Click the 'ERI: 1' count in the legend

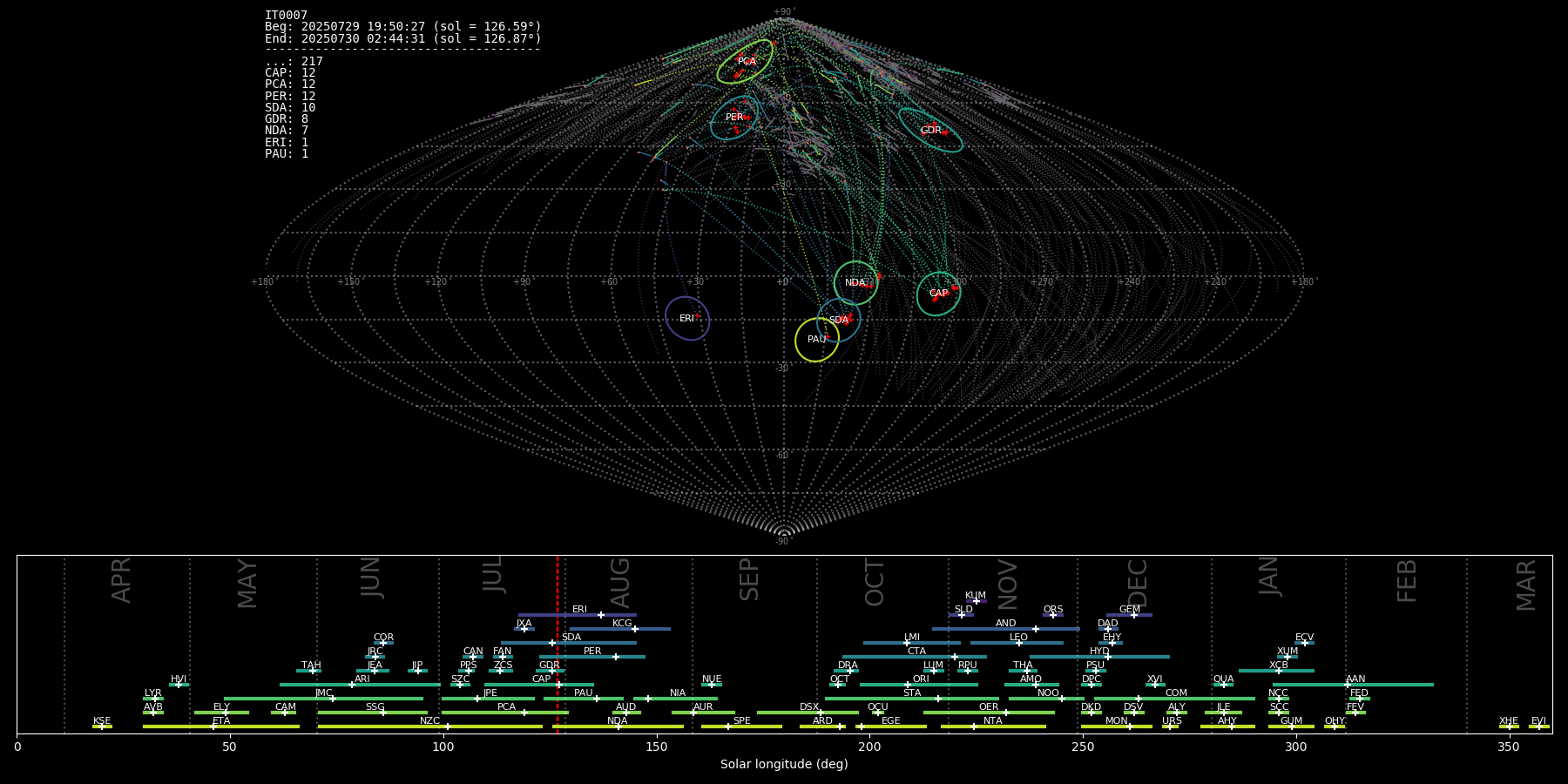tap(287, 142)
